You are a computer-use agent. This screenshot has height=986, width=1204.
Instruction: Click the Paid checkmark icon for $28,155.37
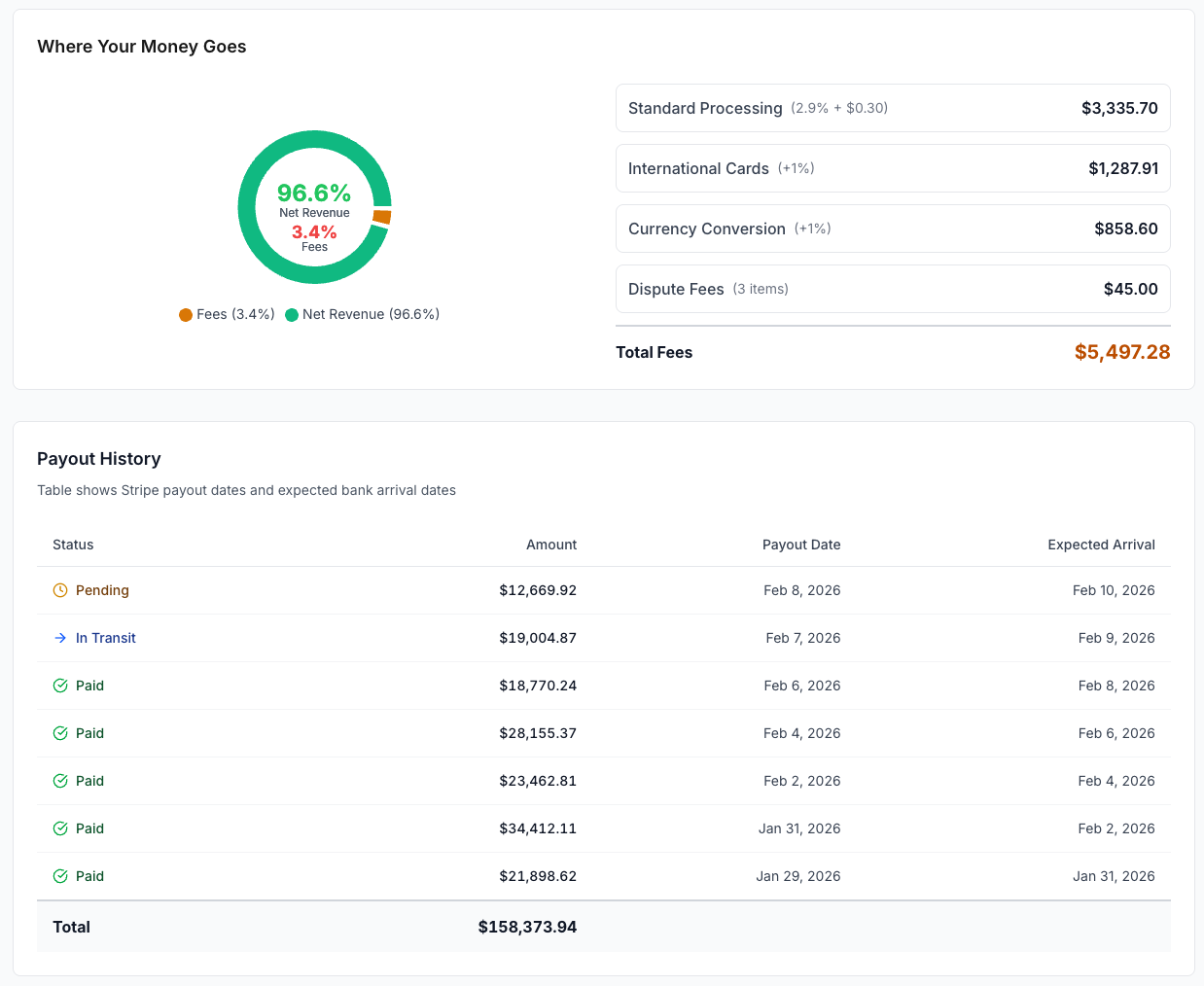tap(60, 733)
